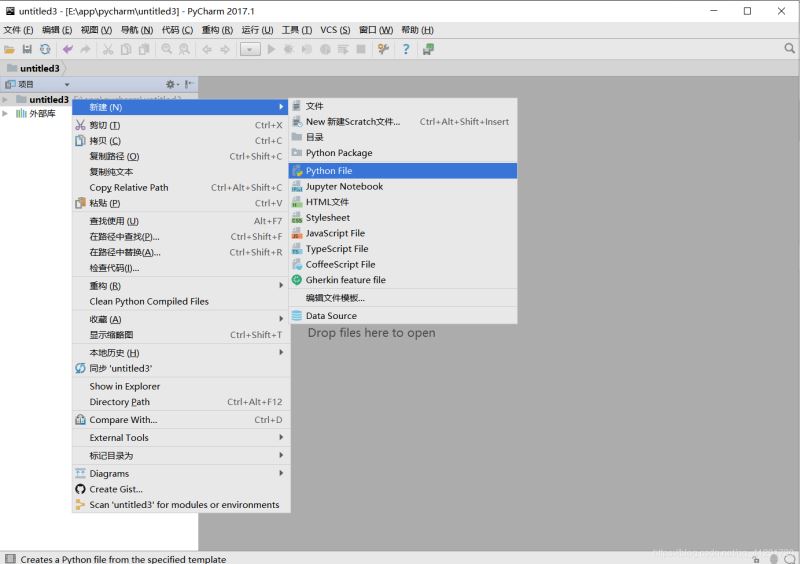Open the 帮助 (H) menu
This screenshot has height=564, width=800.
coord(417,30)
